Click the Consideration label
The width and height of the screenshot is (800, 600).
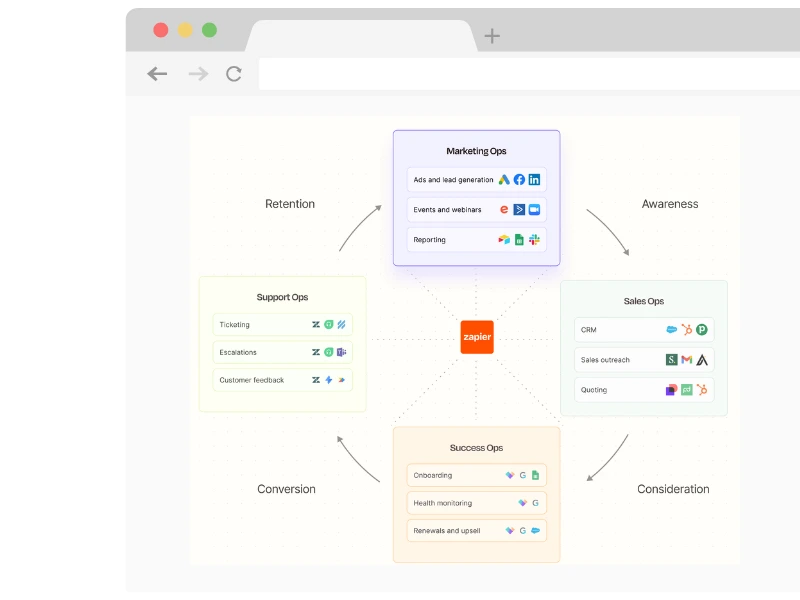[673, 489]
